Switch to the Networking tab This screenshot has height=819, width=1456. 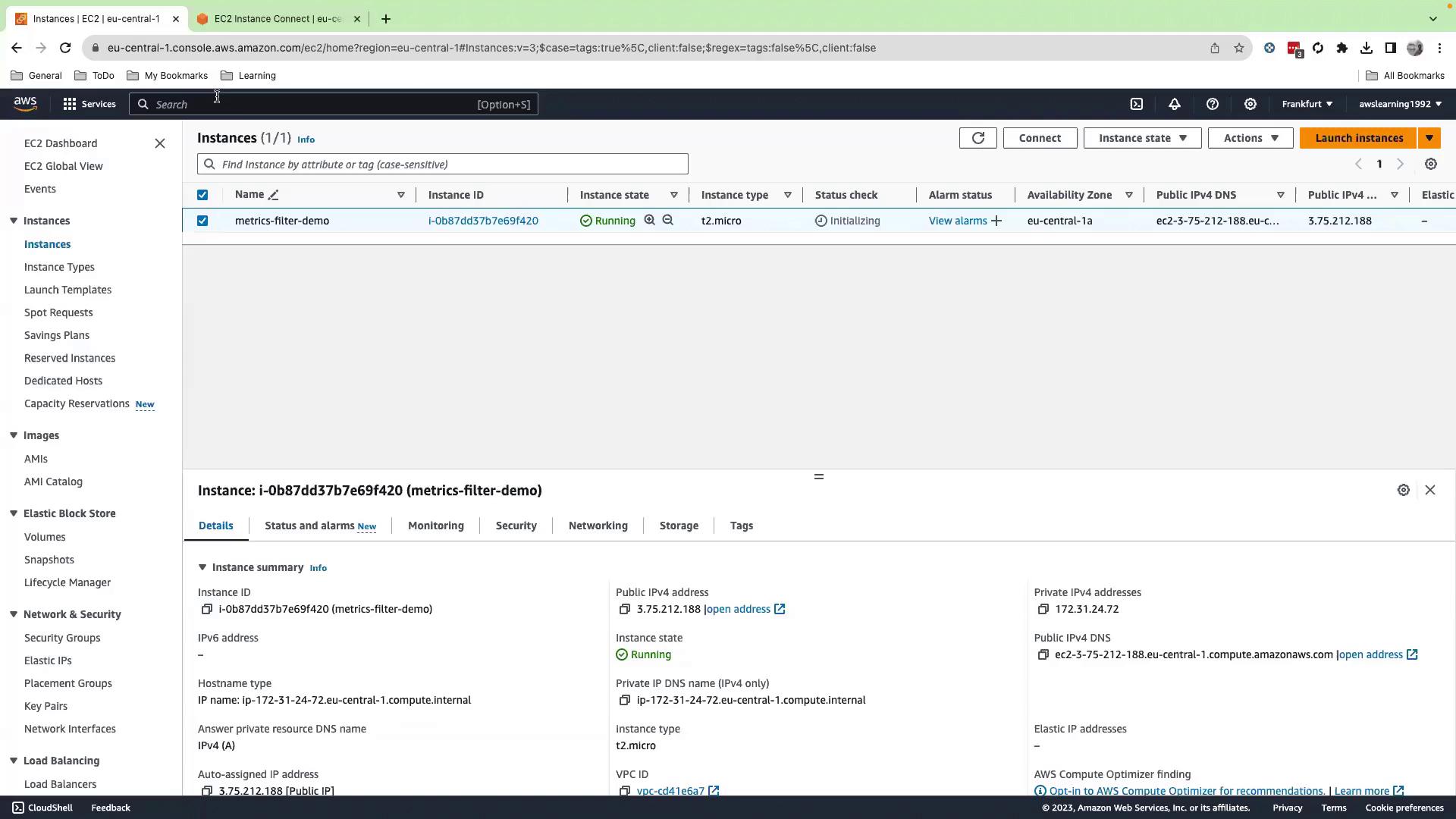pos(598,526)
